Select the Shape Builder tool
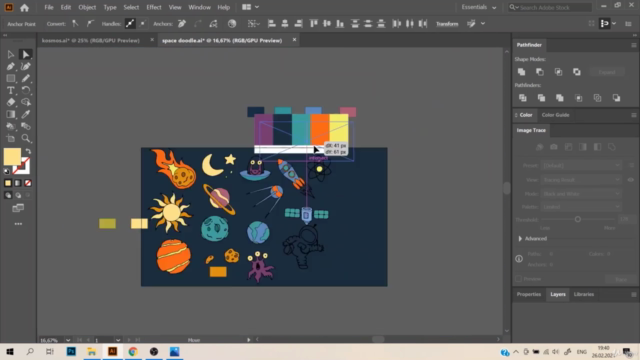The image size is (640, 360). tap(26, 102)
